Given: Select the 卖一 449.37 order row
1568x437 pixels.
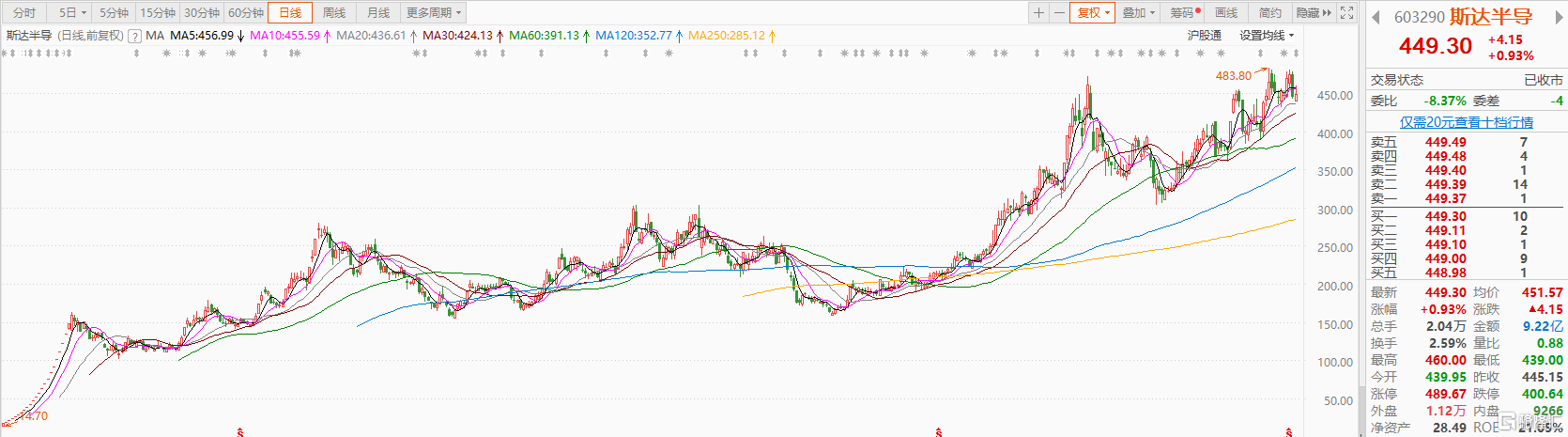Looking at the screenshot, I should click(x=1466, y=198).
